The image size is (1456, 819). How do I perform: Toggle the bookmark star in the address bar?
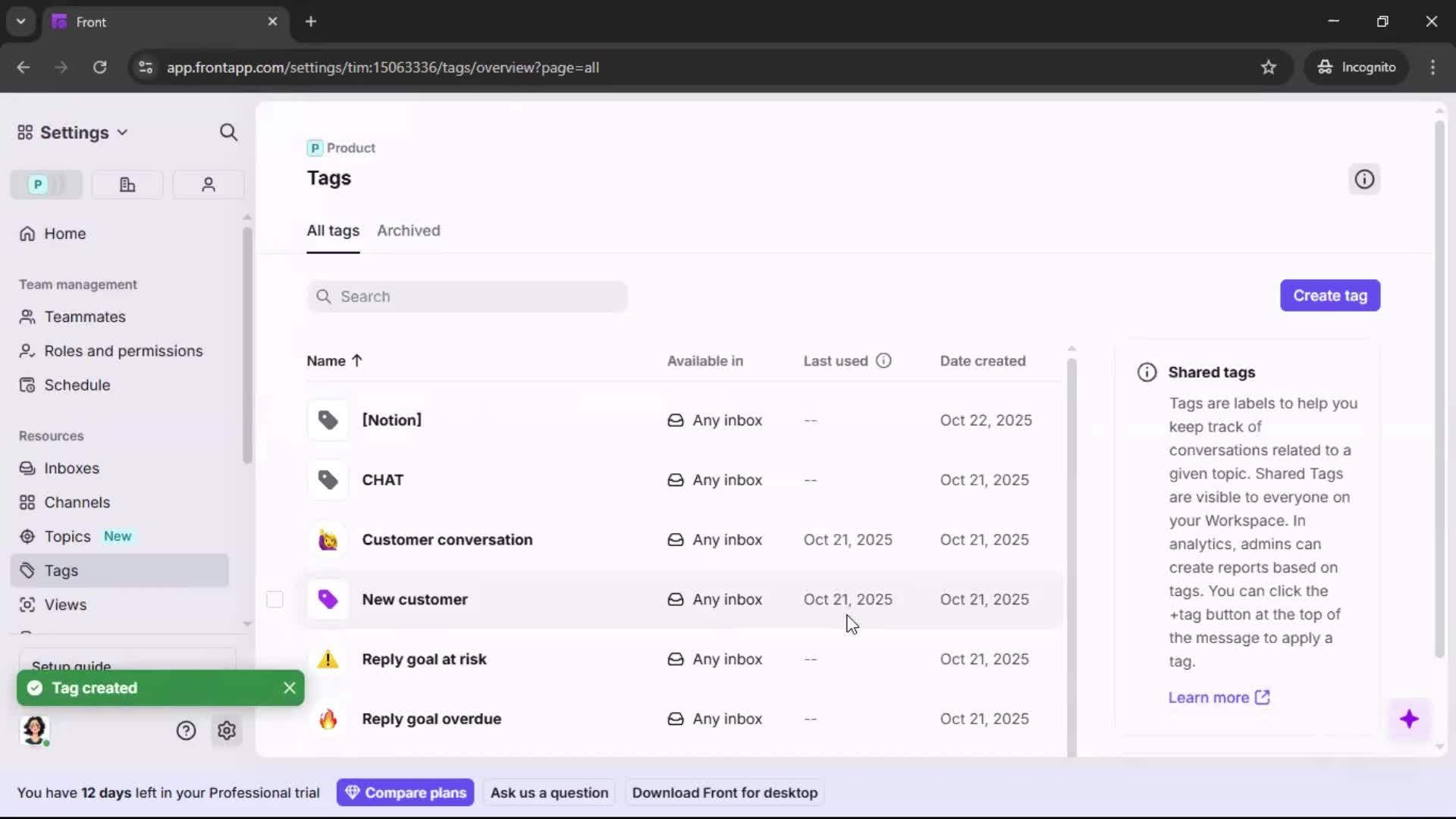(x=1269, y=67)
